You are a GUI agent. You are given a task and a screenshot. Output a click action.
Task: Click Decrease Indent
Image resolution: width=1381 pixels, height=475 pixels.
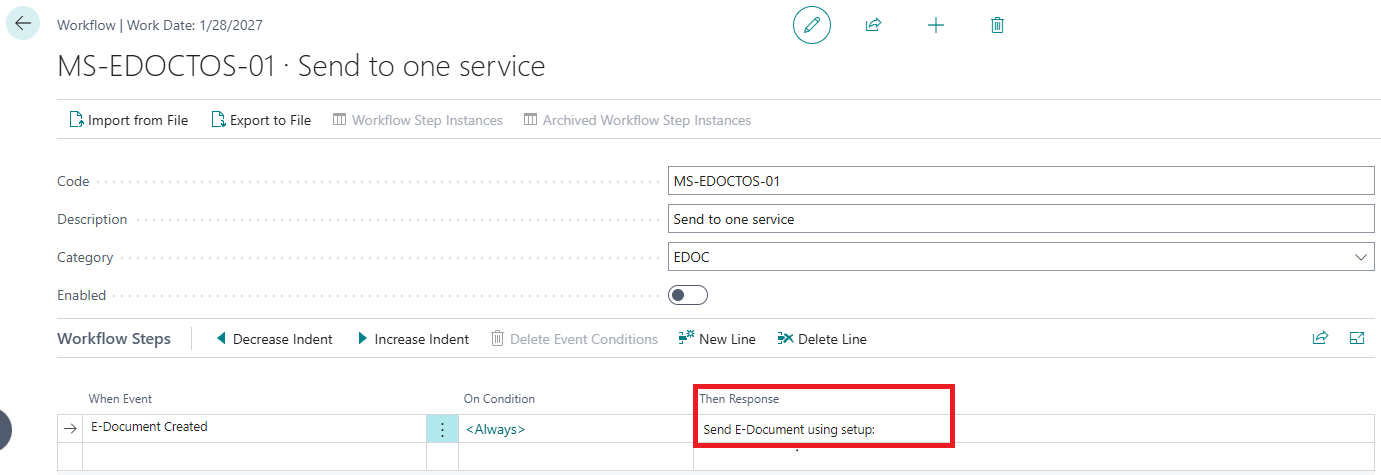click(274, 339)
